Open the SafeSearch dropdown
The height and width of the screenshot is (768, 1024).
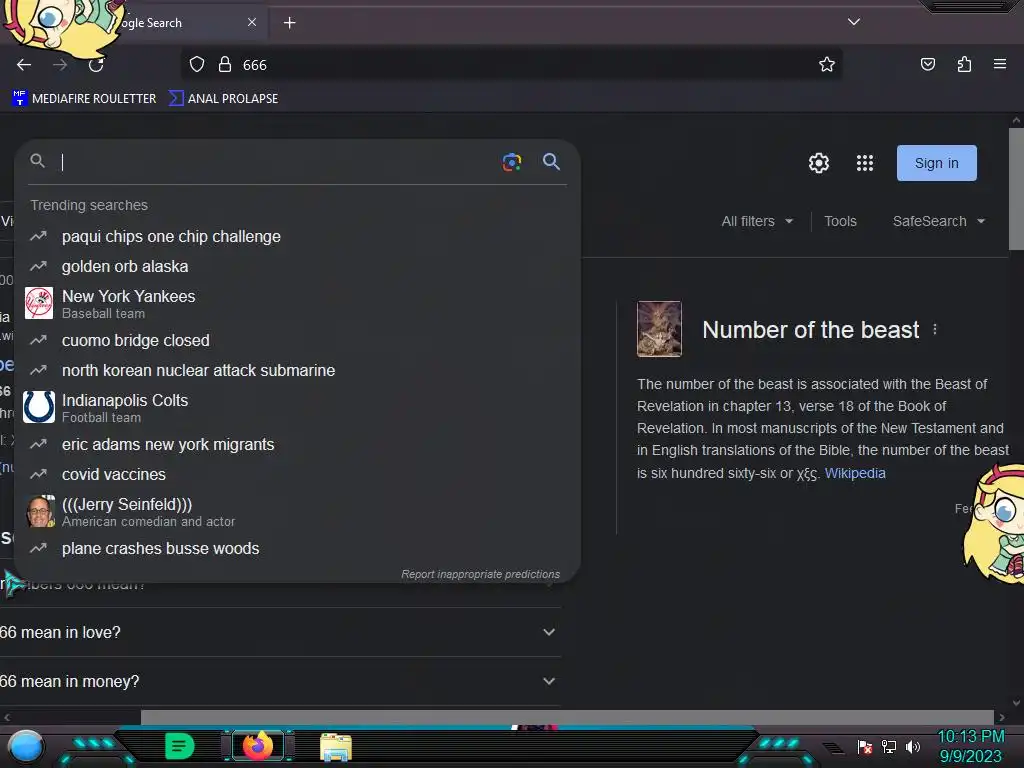coord(938,221)
